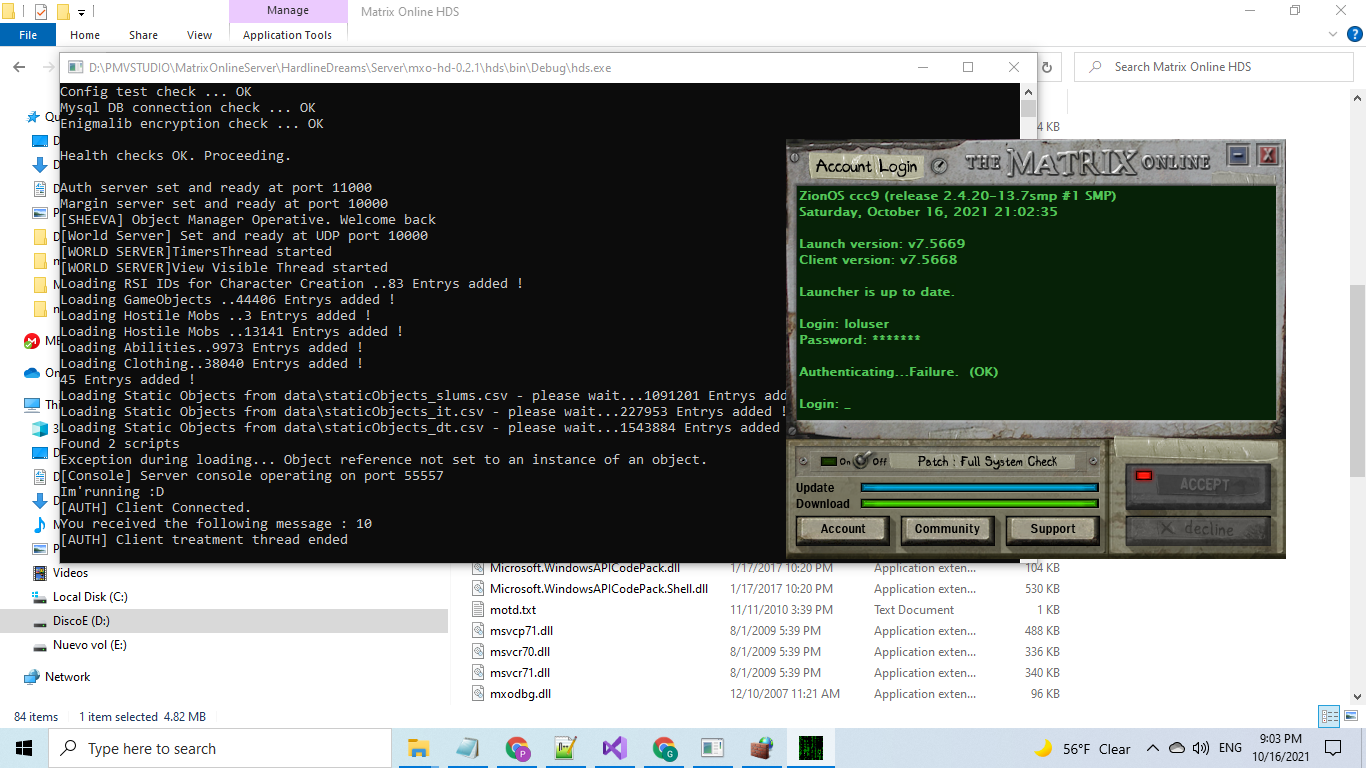Click the blue Update progress bar
The image size is (1366, 768).
[x=978, y=488]
